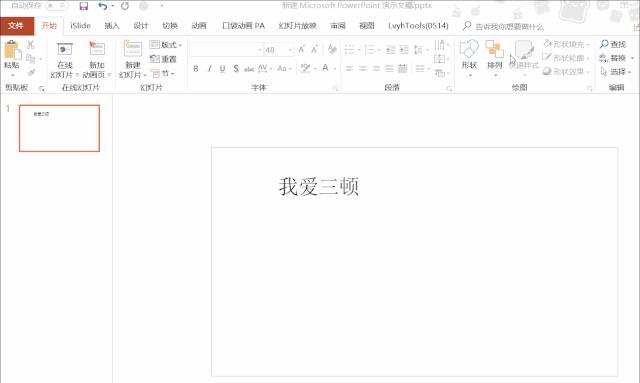Open the Shapes (形状) gallery

(x=469, y=58)
